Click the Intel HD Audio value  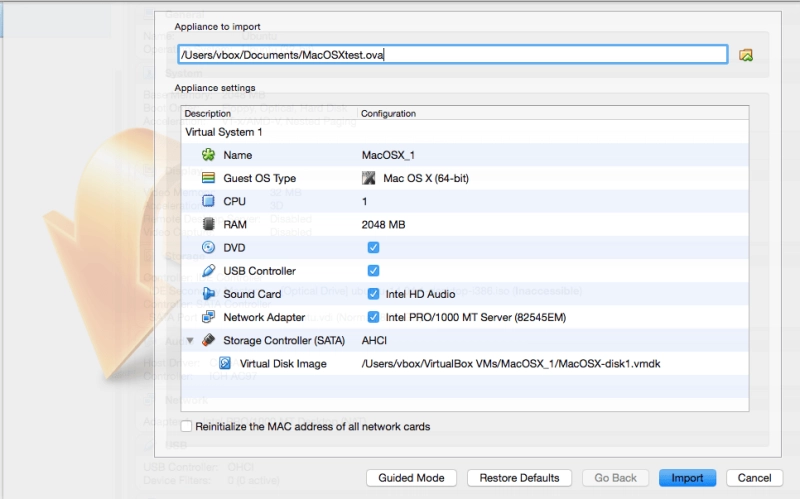(420, 294)
